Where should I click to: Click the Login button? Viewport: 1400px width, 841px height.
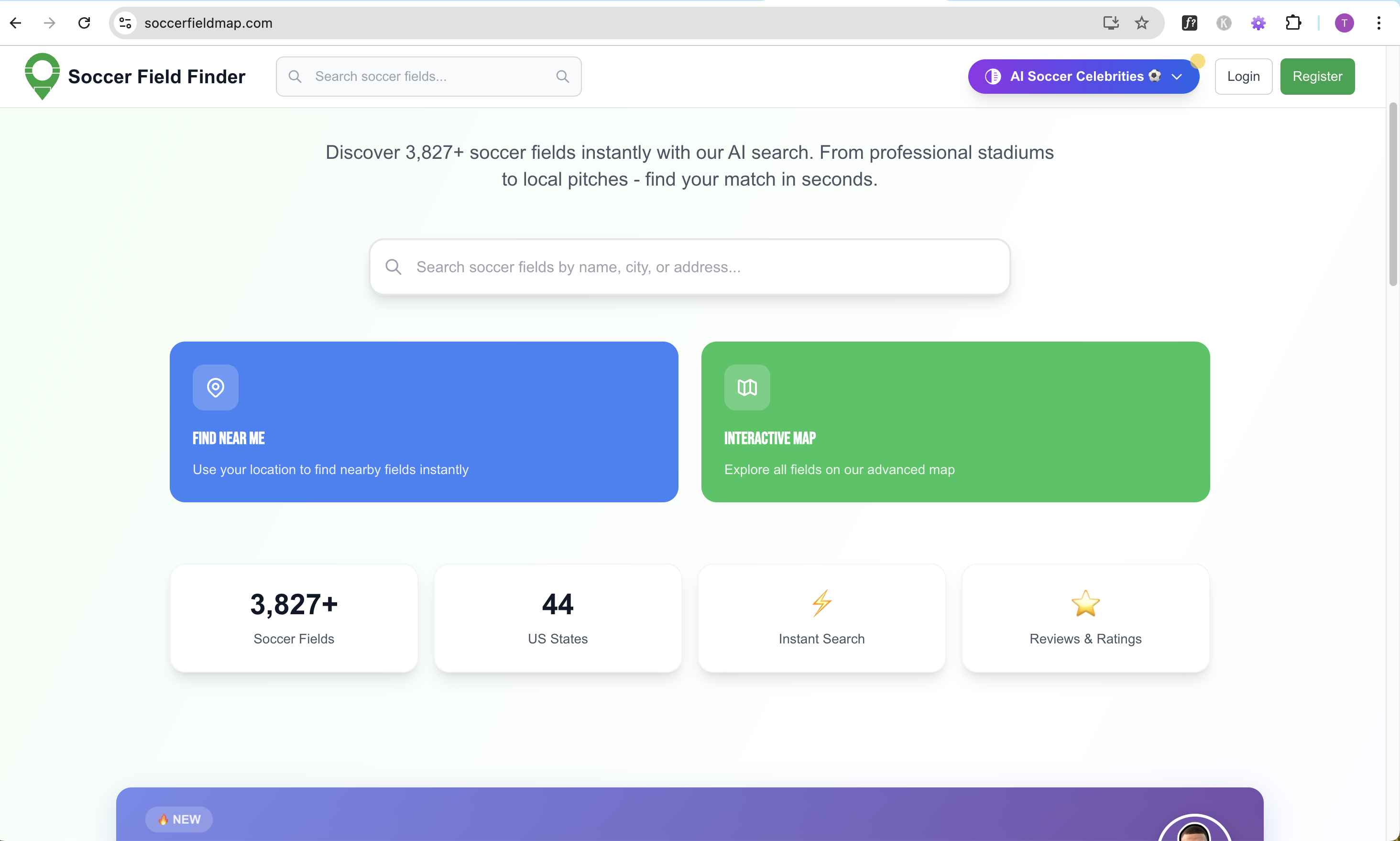point(1243,77)
